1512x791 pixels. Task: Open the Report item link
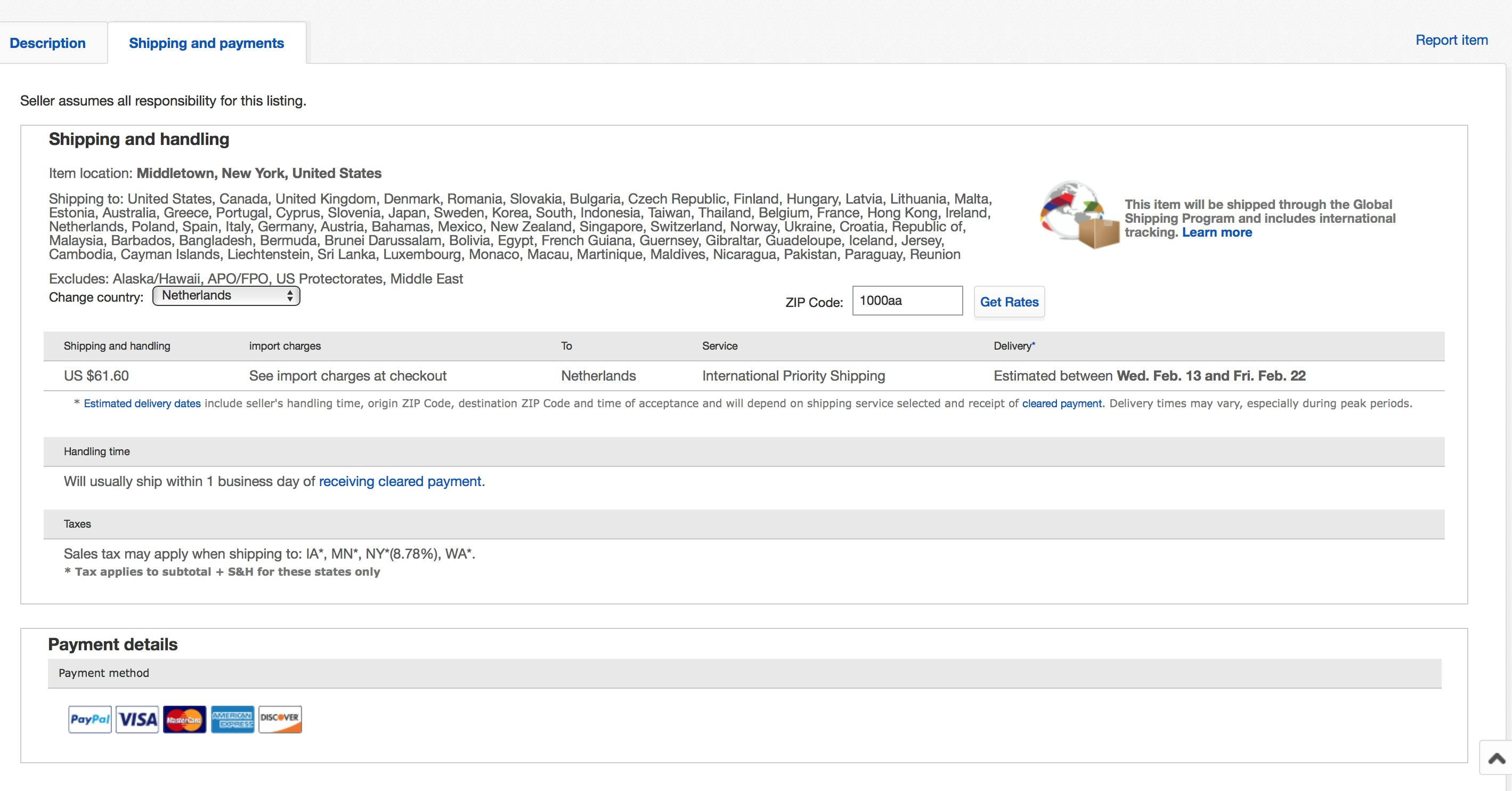point(1451,40)
